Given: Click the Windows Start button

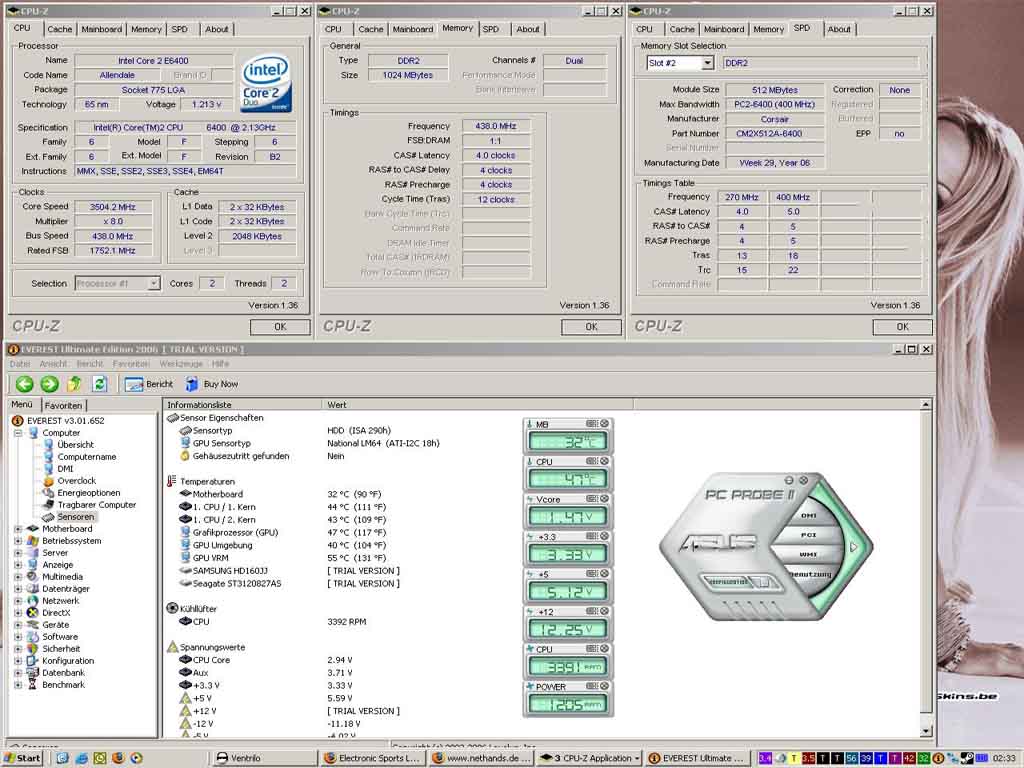Looking at the screenshot, I should click(23, 758).
